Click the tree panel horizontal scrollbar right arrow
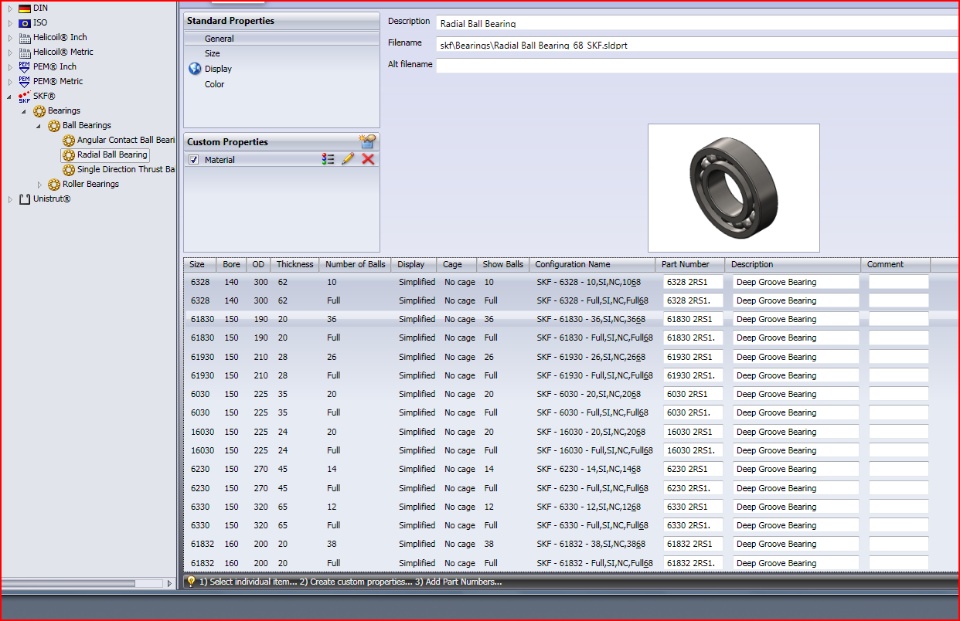The image size is (960, 621). [x=170, y=583]
